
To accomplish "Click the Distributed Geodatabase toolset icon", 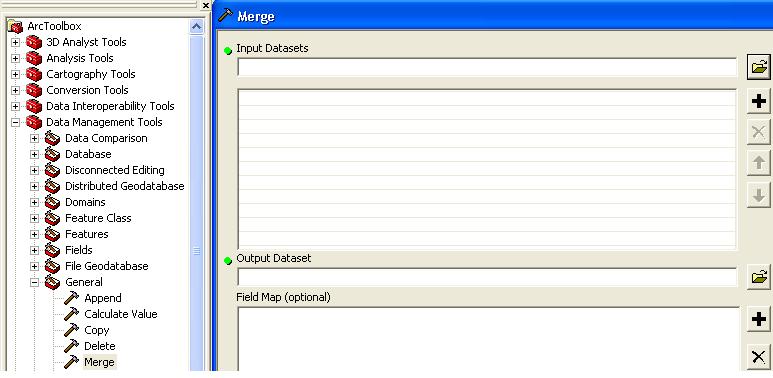I will point(52,186).
